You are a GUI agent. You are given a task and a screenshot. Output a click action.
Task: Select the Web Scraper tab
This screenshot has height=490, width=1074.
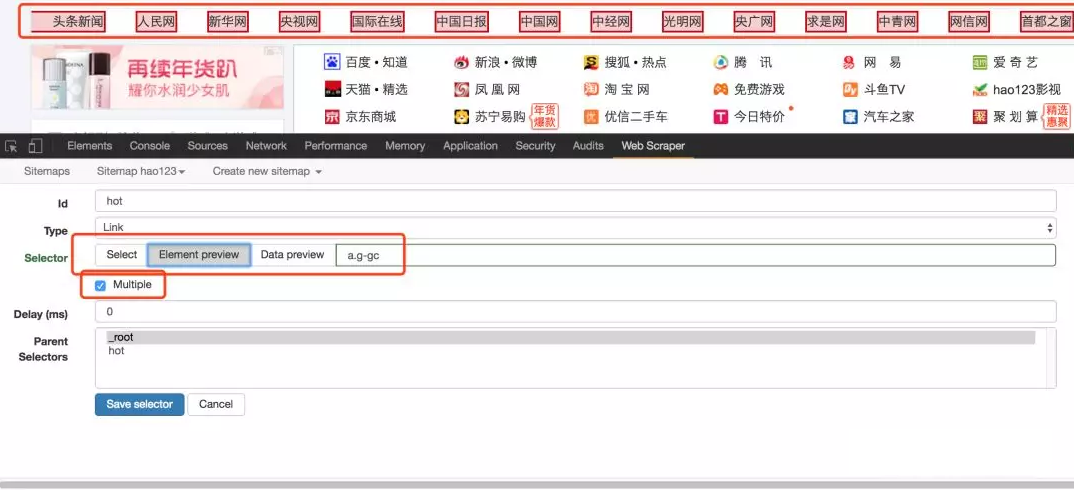(x=653, y=146)
